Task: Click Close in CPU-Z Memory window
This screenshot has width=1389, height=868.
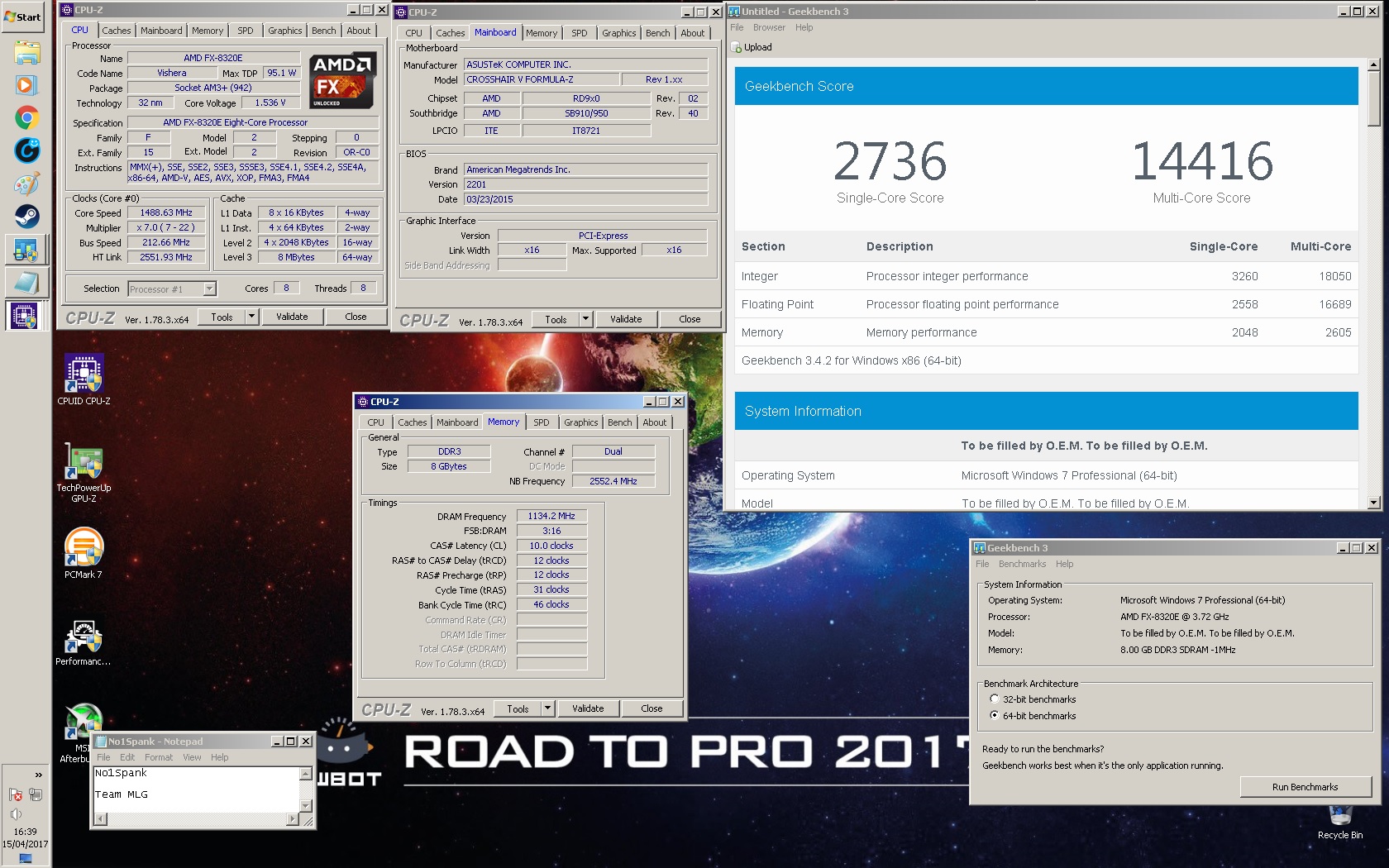Action: coord(652,708)
